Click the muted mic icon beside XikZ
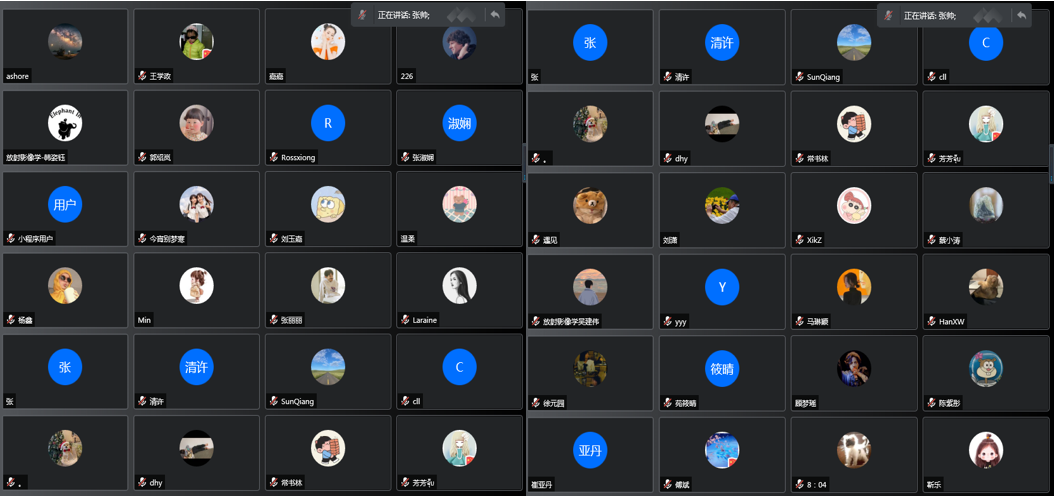The image size is (1055, 496). tap(799, 240)
